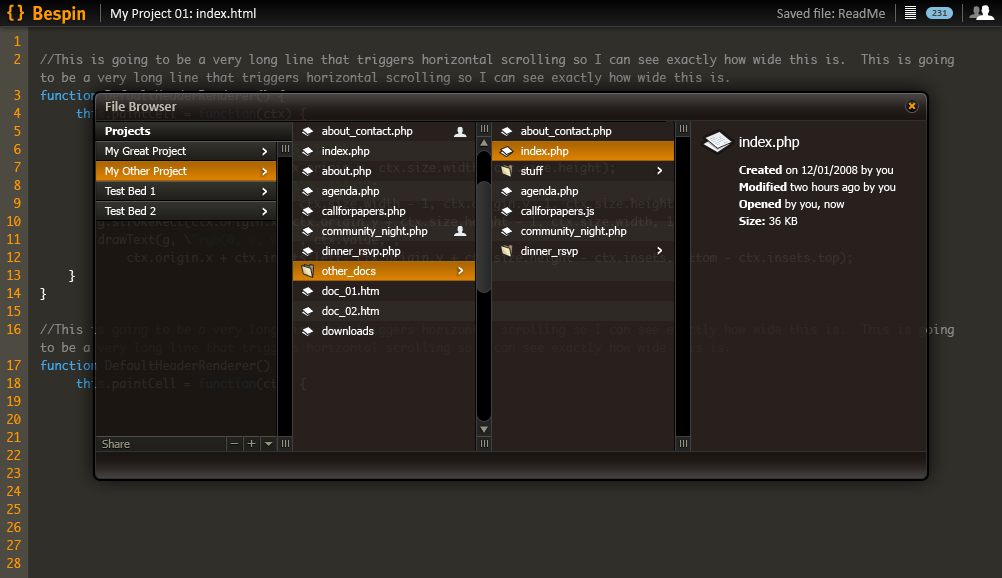
Task: Click the list lines icon in header
Action: click(x=910, y=13)
